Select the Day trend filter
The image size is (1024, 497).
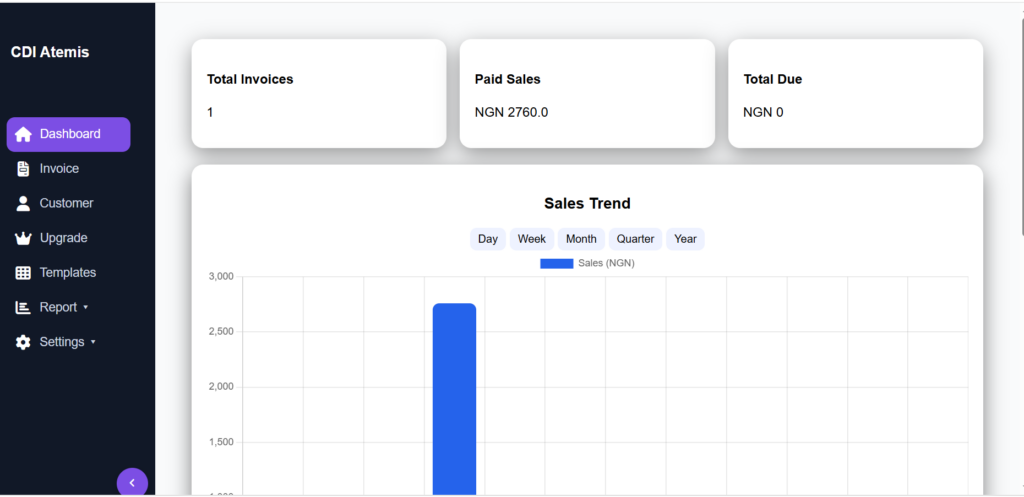pyautogui.click(x=488, y=239)
